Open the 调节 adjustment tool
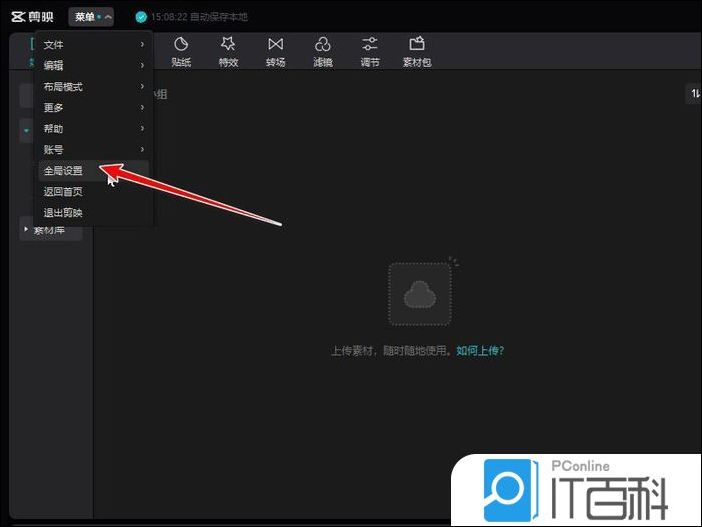This screenshot has height=527, width=702. tap(370, 52)
